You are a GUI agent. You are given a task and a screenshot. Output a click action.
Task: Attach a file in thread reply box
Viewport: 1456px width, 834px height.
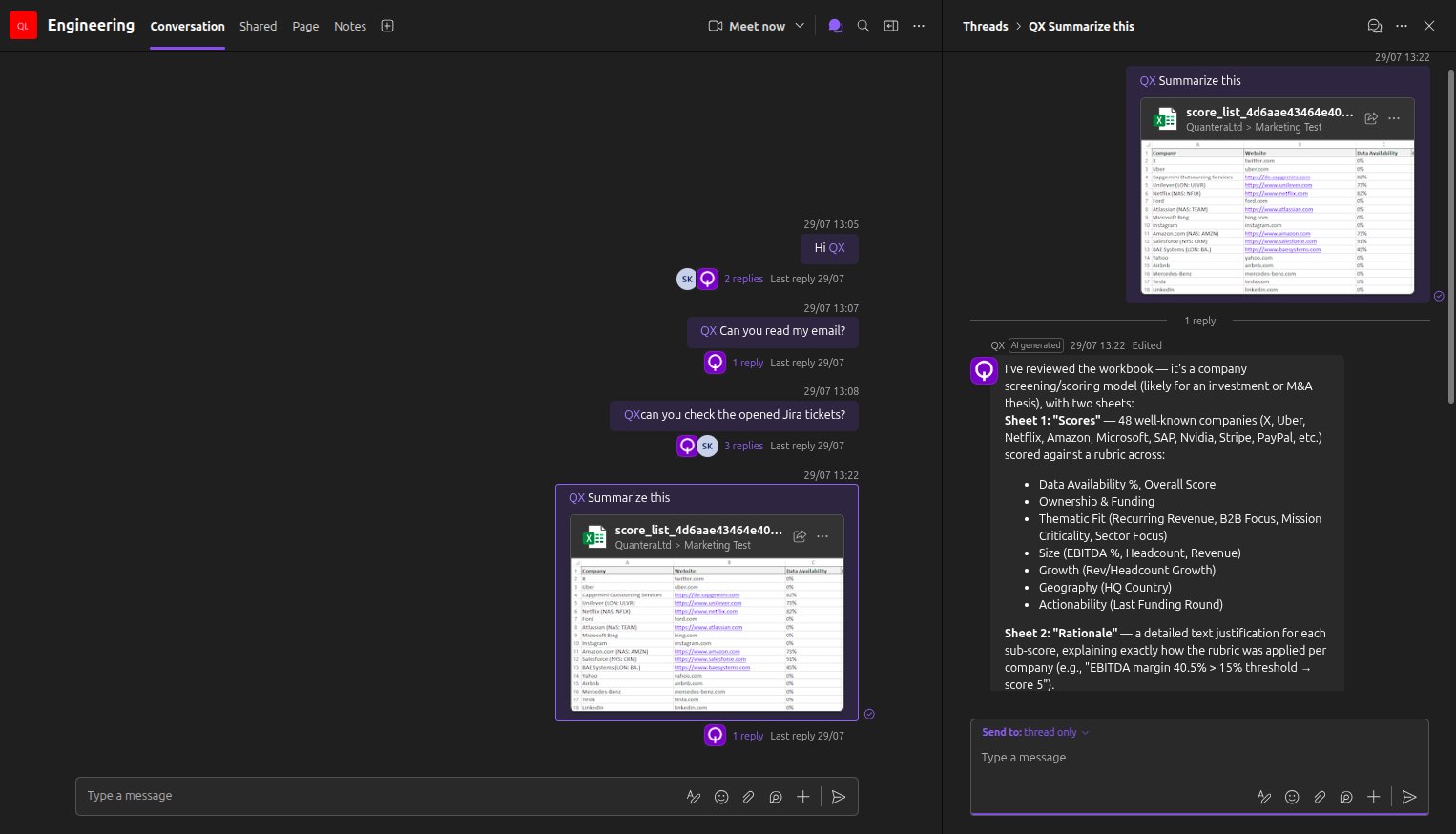click(x=1320, y=797)
